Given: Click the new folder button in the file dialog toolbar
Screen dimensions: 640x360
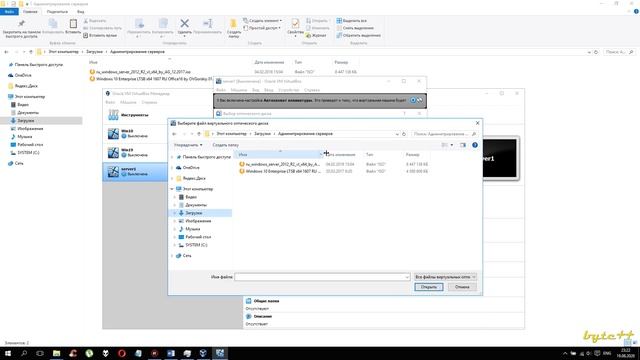Looking at the screenshot, I should point(225,145).
